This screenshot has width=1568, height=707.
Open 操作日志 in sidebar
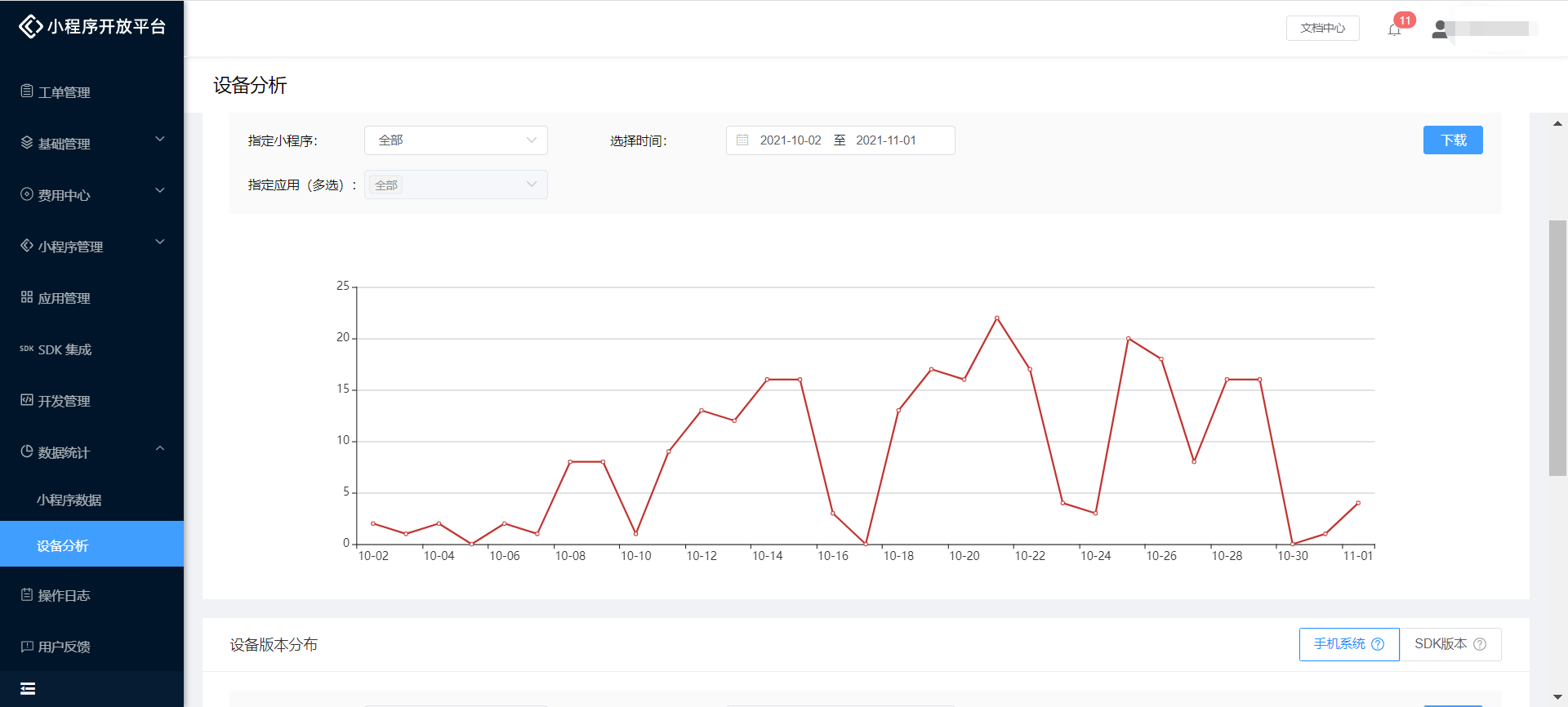click(64, 595)
